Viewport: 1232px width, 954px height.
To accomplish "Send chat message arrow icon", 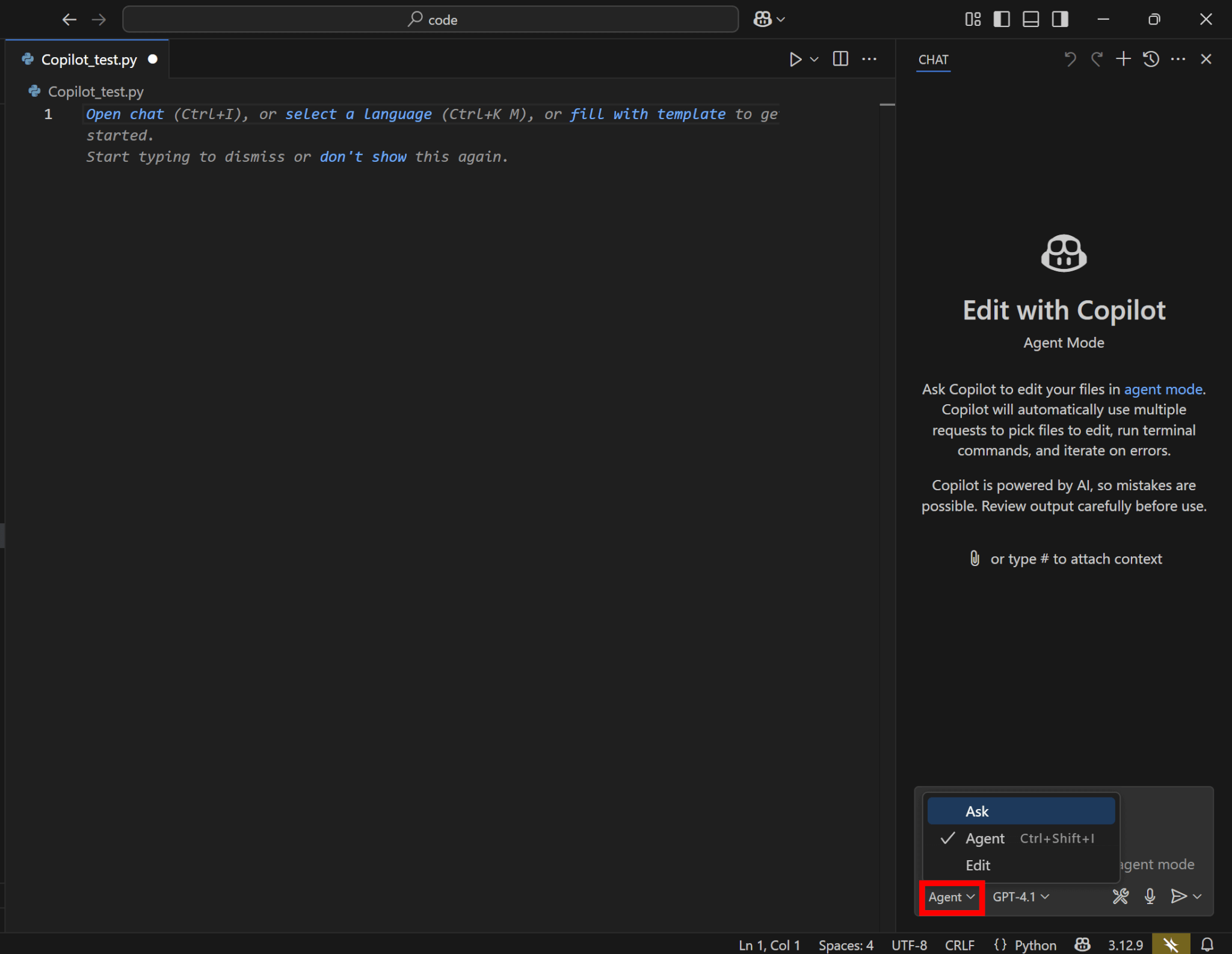I will tap(1178, 897).
